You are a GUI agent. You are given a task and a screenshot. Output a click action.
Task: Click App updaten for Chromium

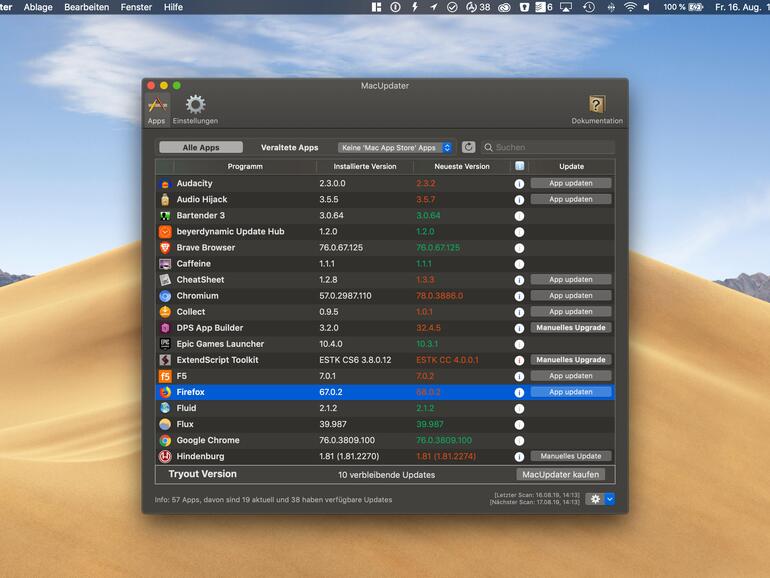click(x=571, y=296)
